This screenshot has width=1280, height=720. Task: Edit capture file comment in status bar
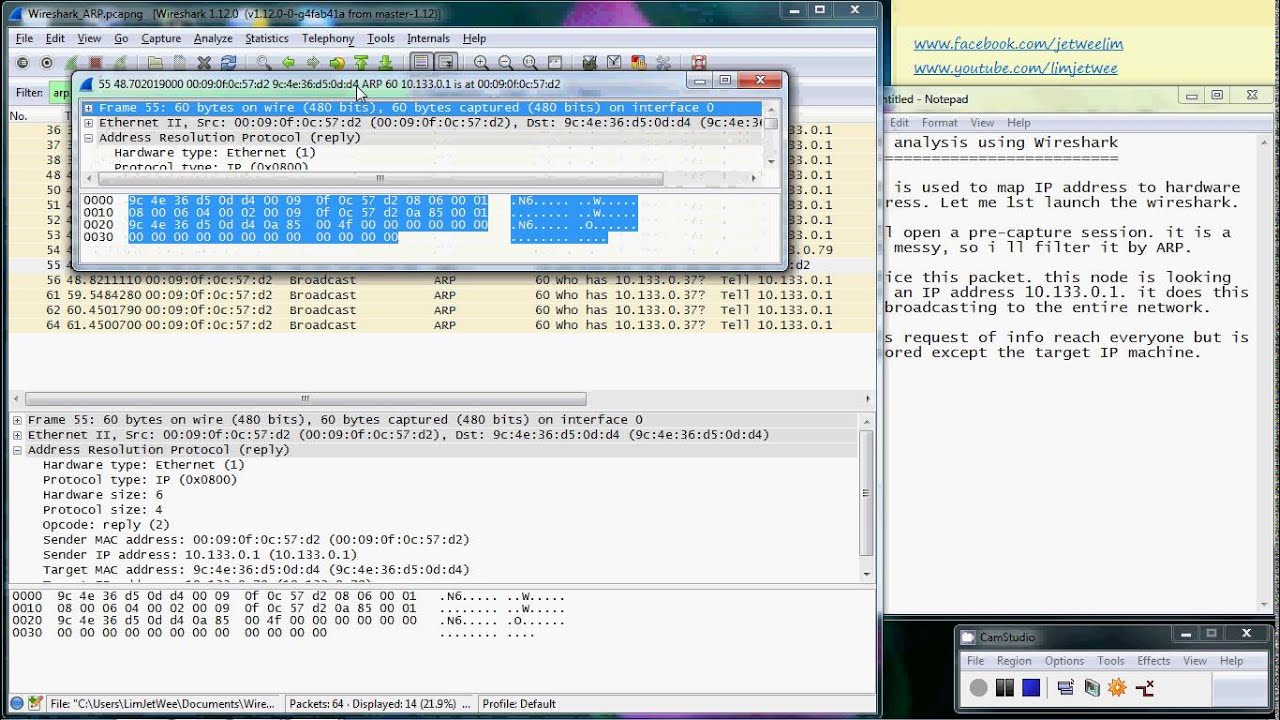[35, 703]
